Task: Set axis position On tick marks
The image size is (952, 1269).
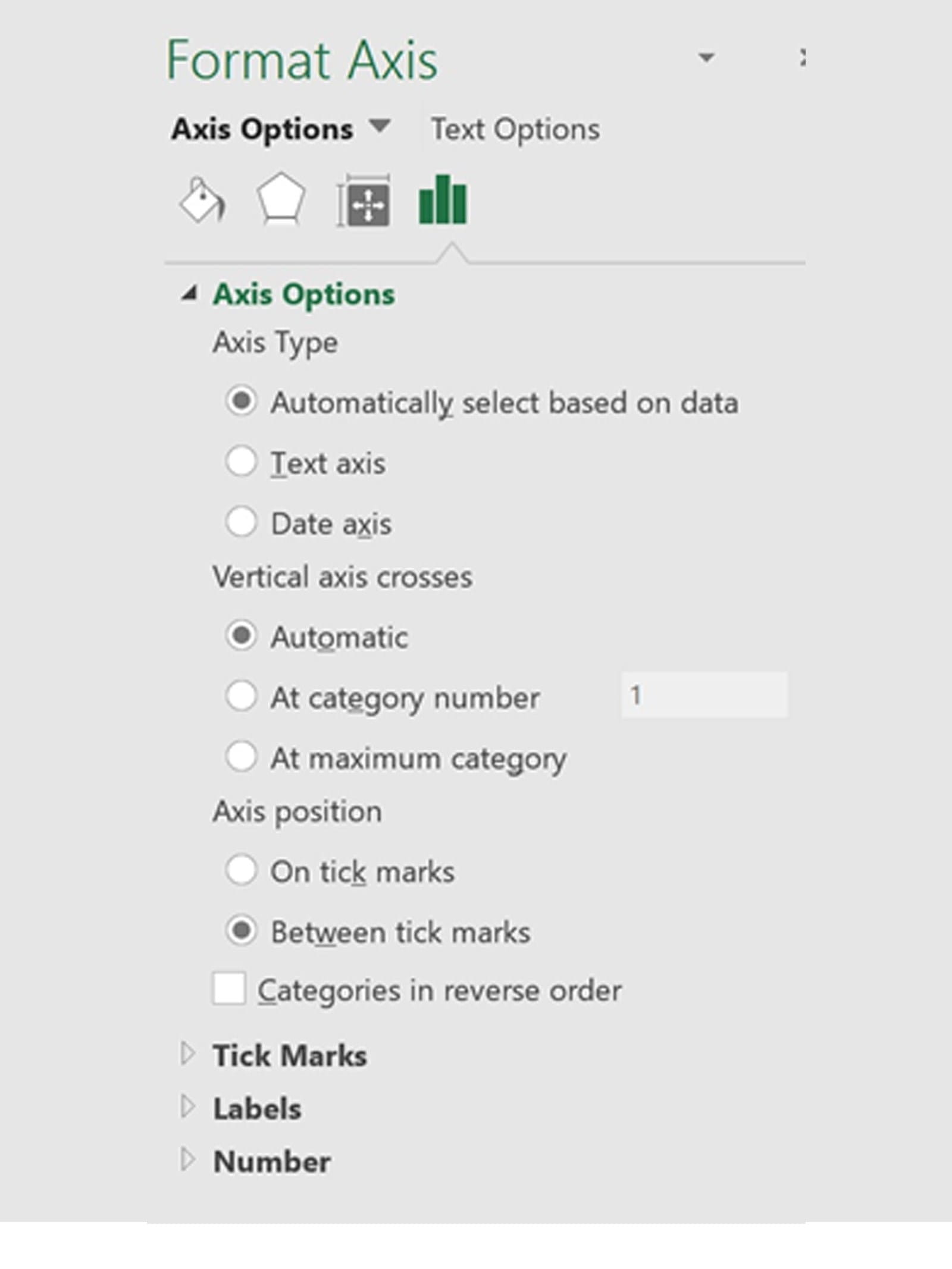Action: (241, 871)
